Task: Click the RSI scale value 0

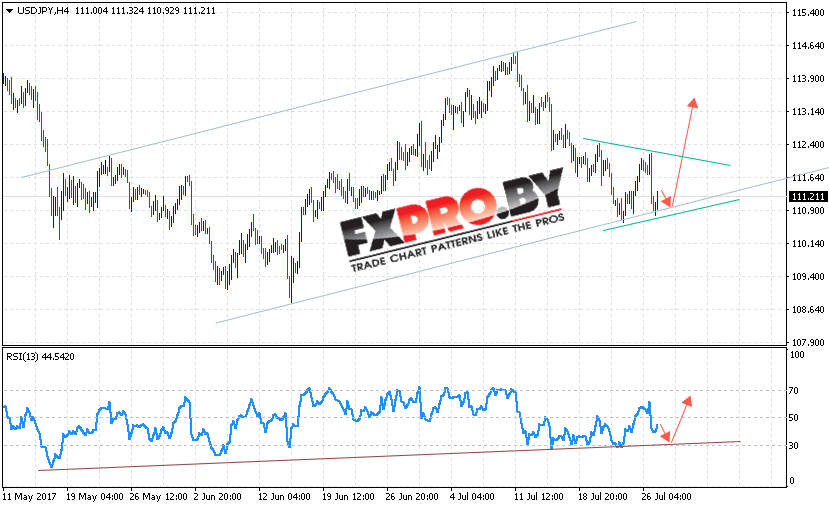Action: (x=791, y=481)
